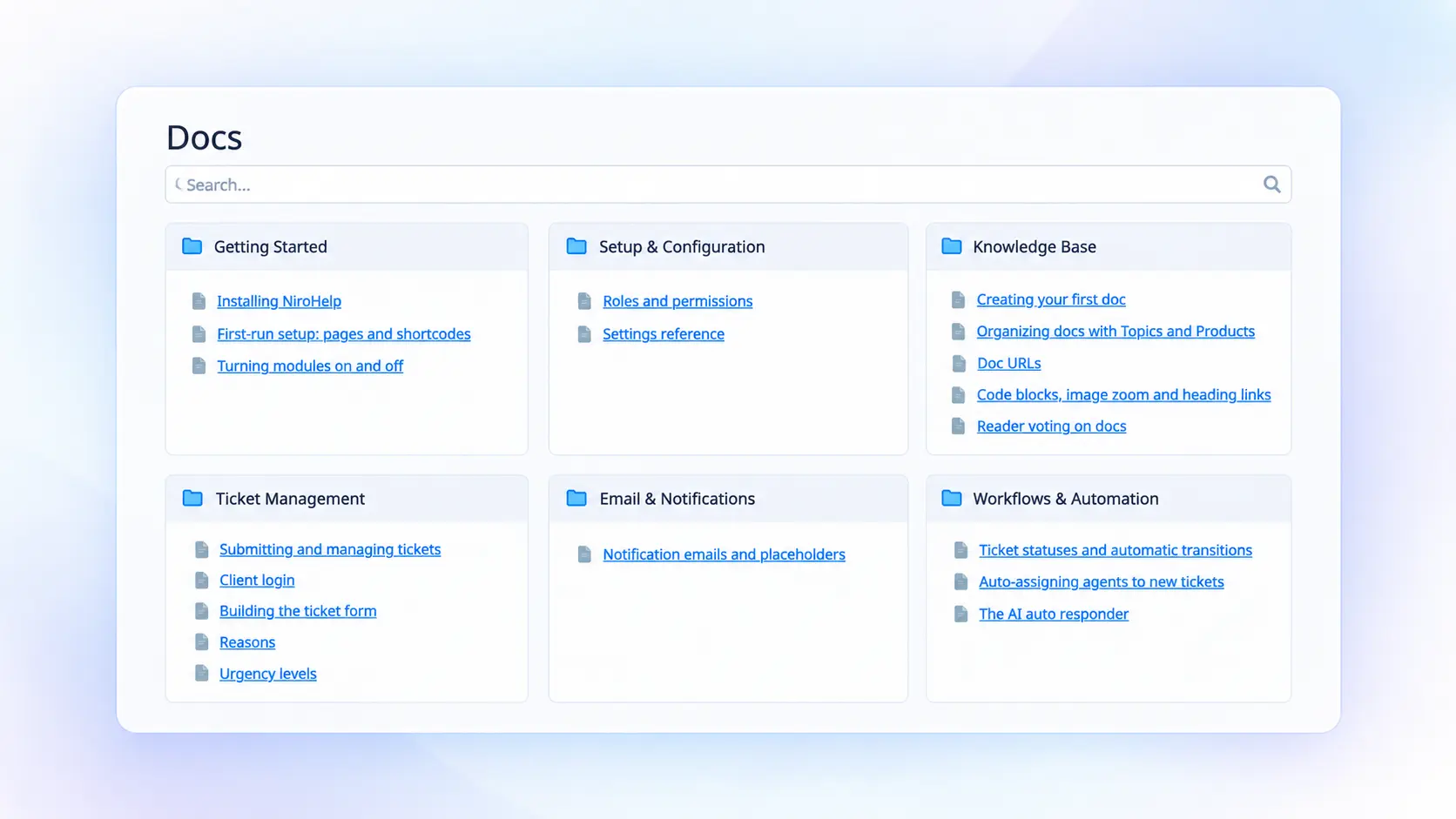
Task: Click the Workflows & Automation folder icon
Action: (952, 498)
